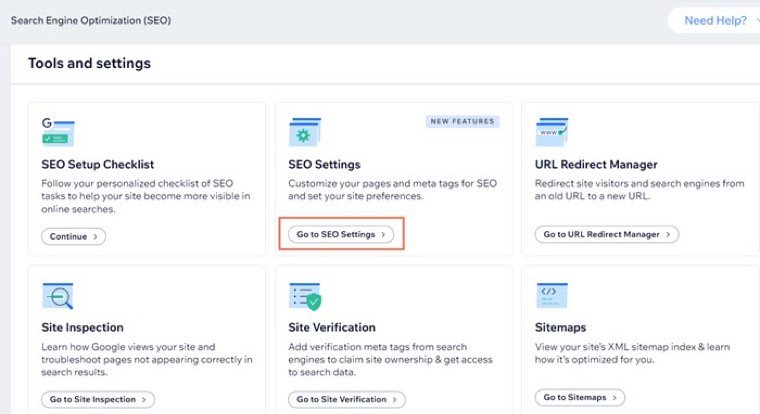The width and height of the screenshot is (760, 414).
Task: Click the URL Redirect Manager heading
Action: click(x=596, y=164)
